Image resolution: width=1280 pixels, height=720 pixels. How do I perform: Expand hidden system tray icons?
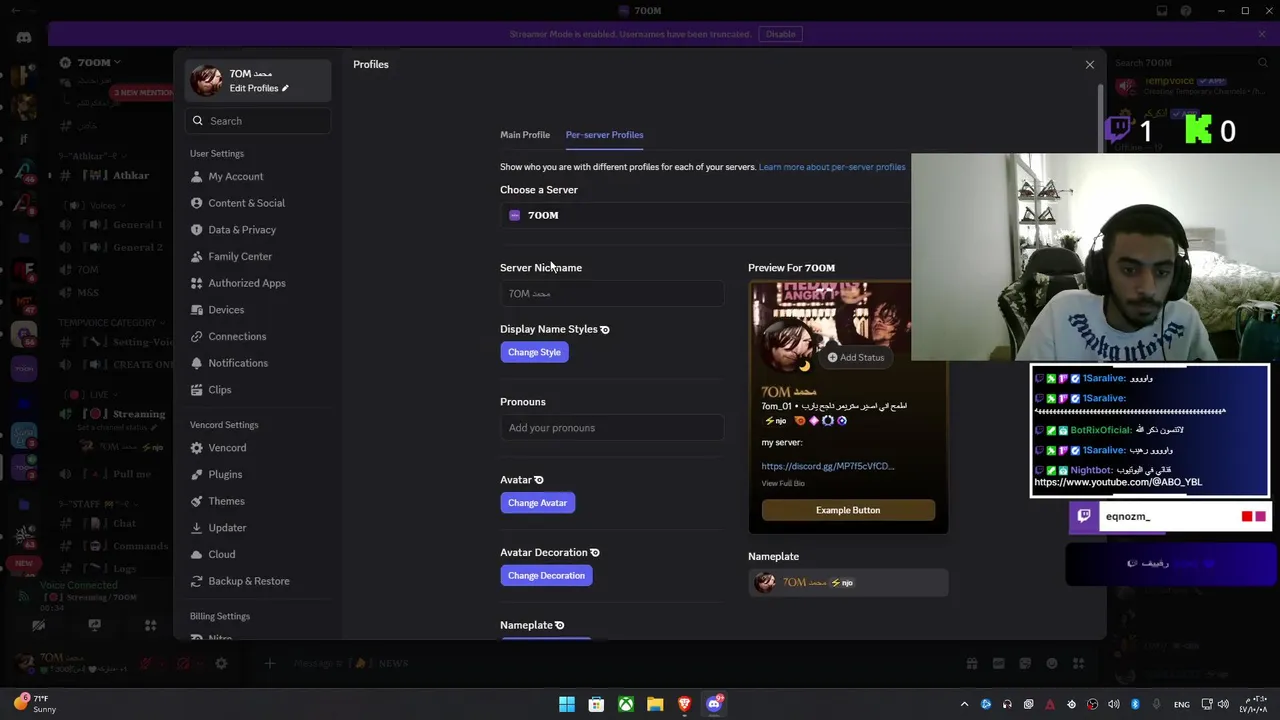tap(964, 704)
